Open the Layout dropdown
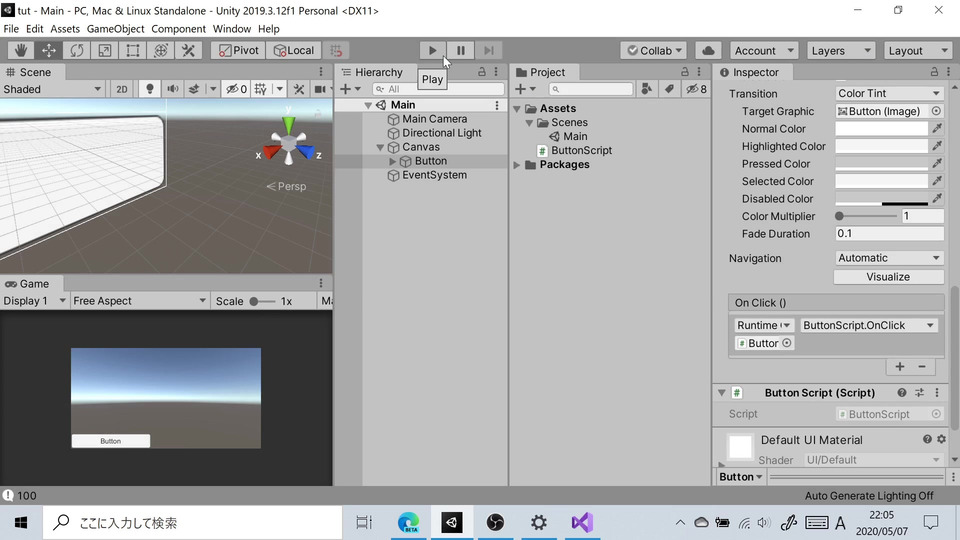Screen dimensions: 960x540 coord(917,50)
